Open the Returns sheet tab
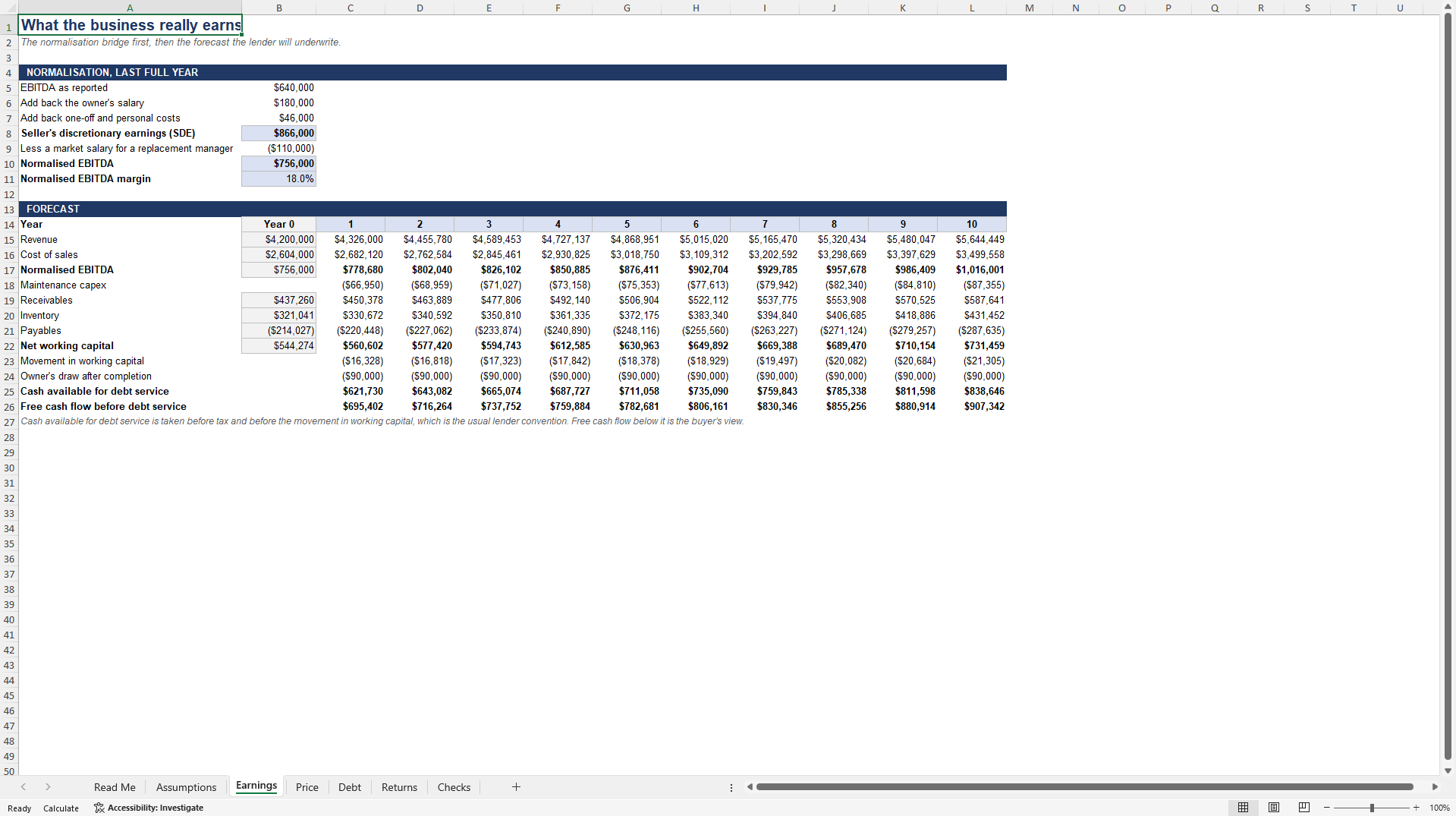The width and height of the screenshot is (1456, 816). point(399,787)
